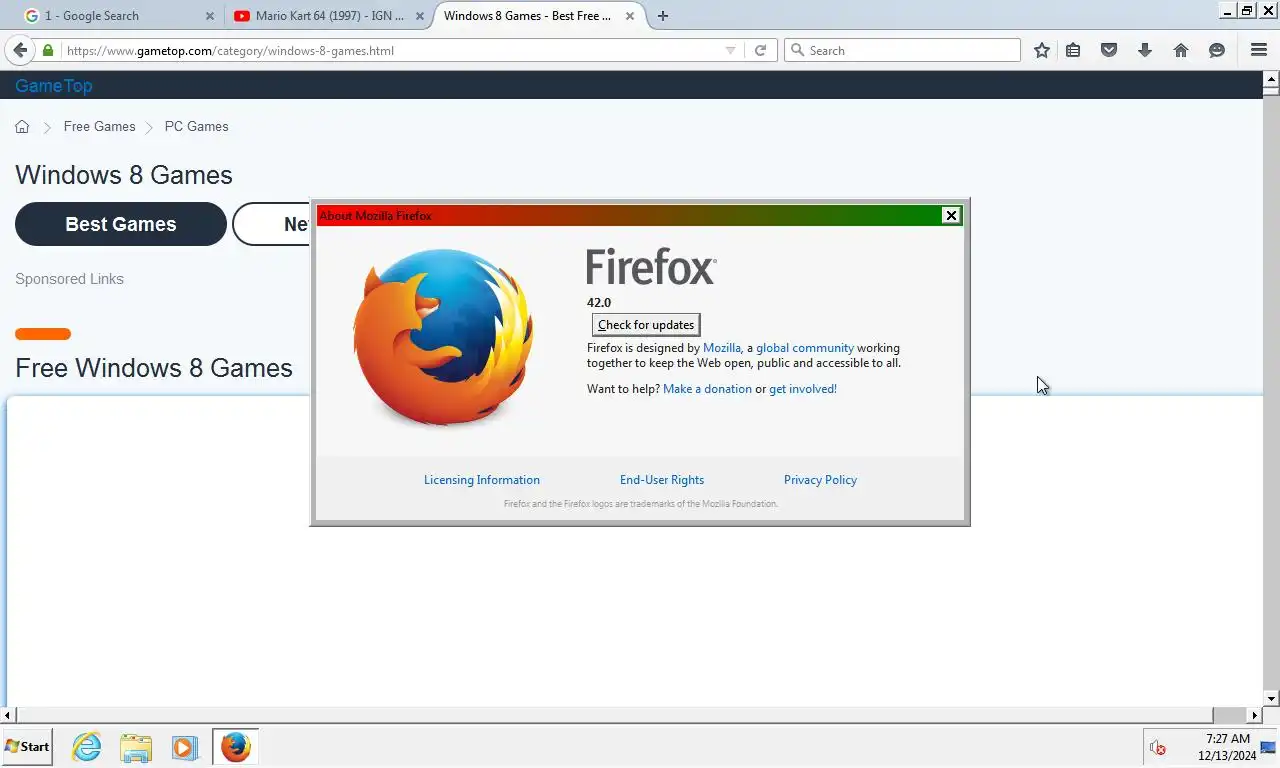Select the Best Games pill button
Screen dimensions: 1280x768
click(x=121, y=224)
